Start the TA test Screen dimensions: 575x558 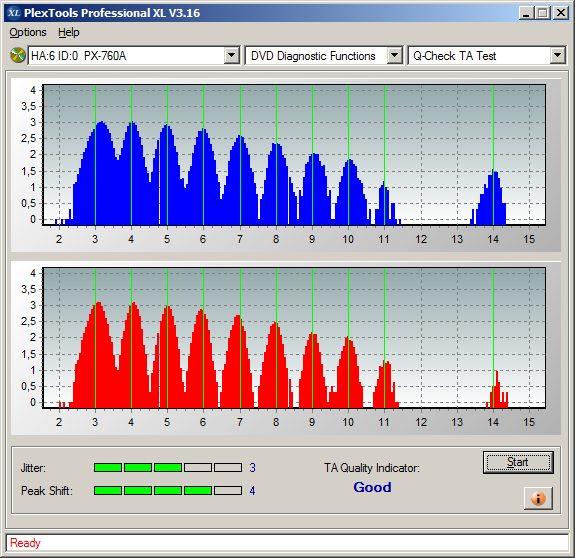point(518,462)
